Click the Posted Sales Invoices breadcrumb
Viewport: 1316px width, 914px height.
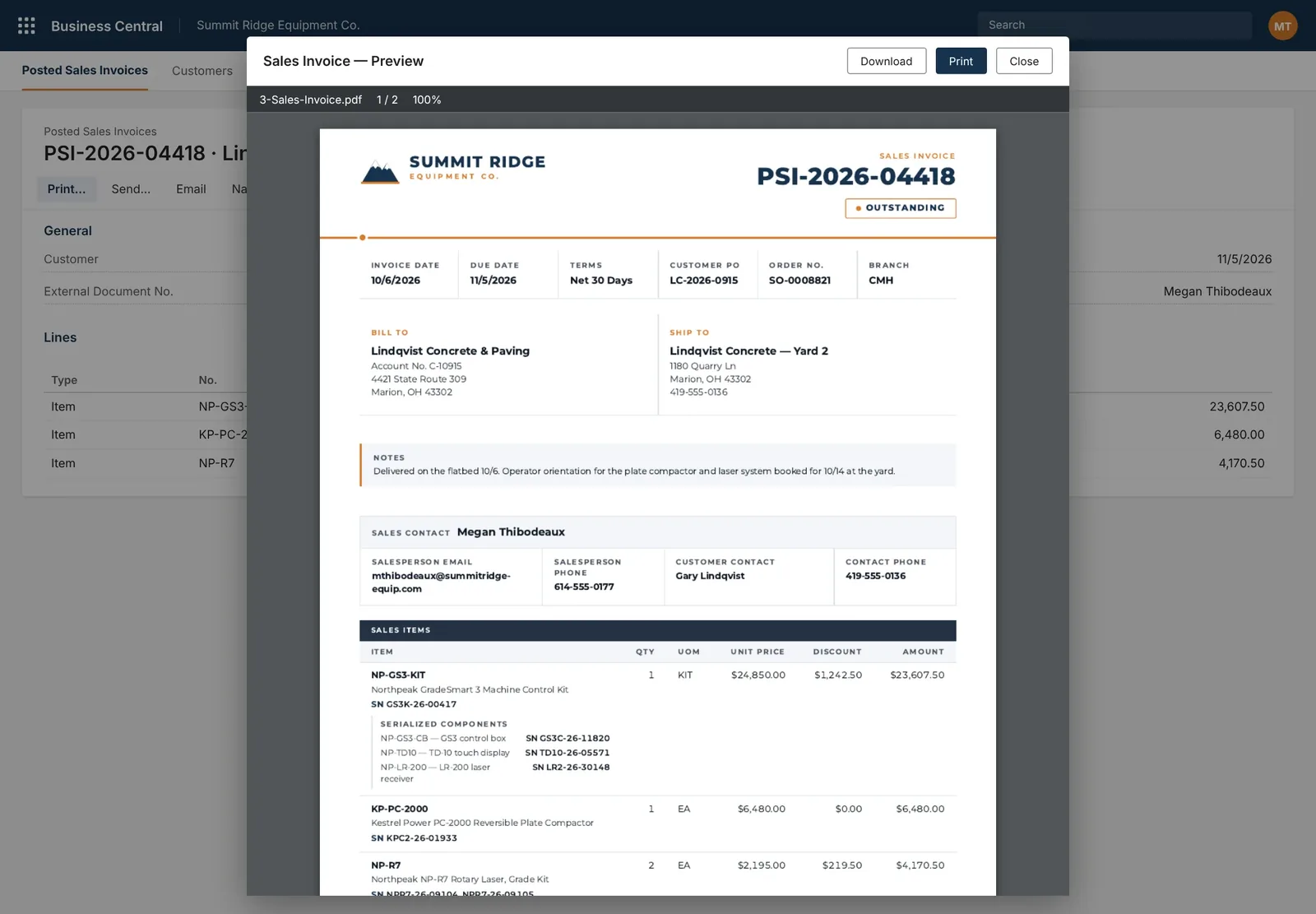click(x=100, y=132)
